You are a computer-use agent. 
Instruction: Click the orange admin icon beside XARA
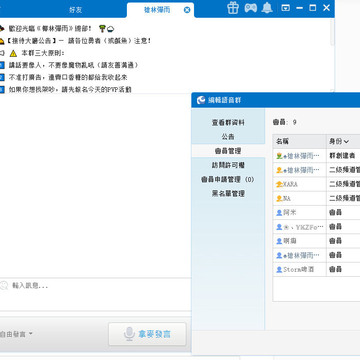[x=279, y=184]
